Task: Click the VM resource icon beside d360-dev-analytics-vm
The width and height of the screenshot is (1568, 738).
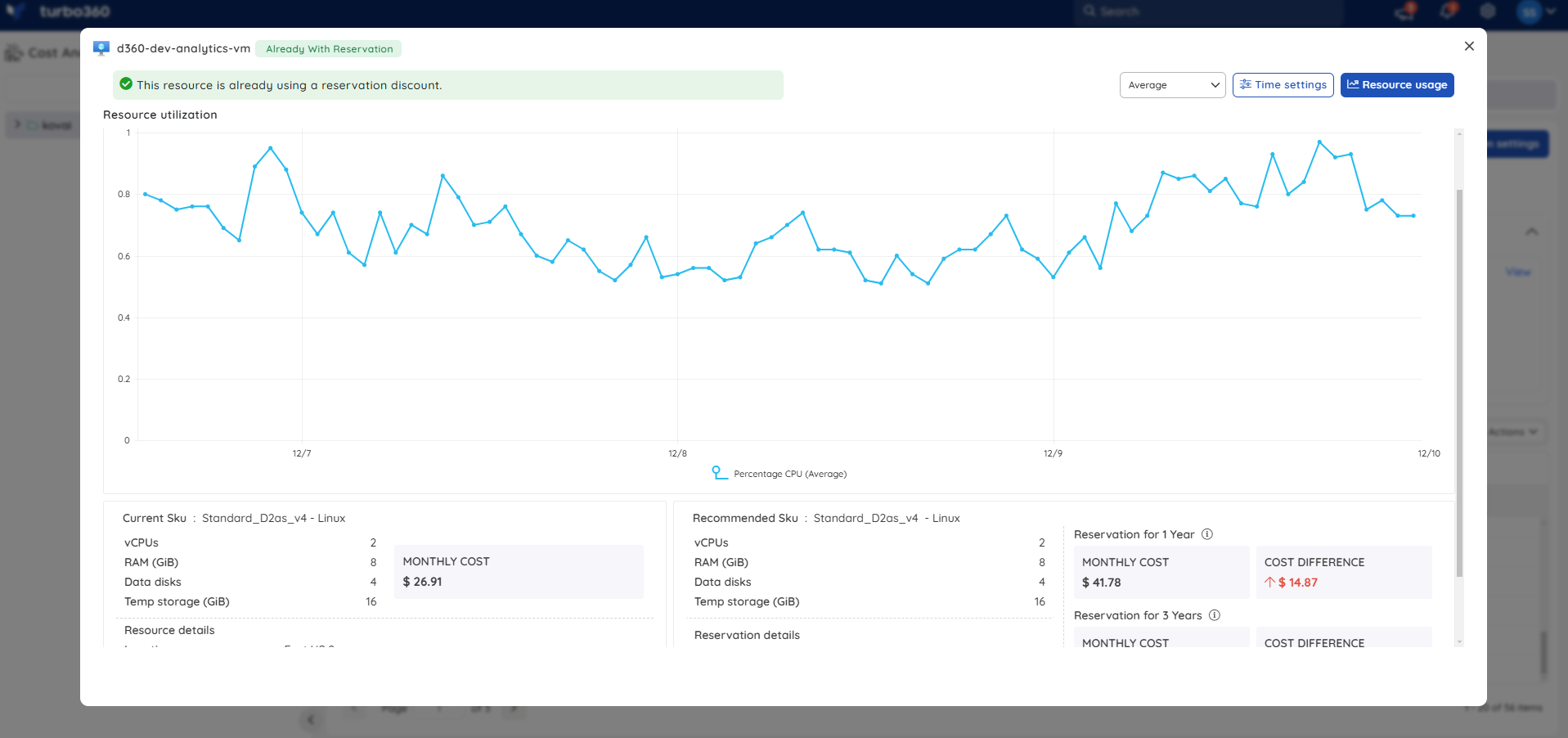Action: tap(101, 48)
